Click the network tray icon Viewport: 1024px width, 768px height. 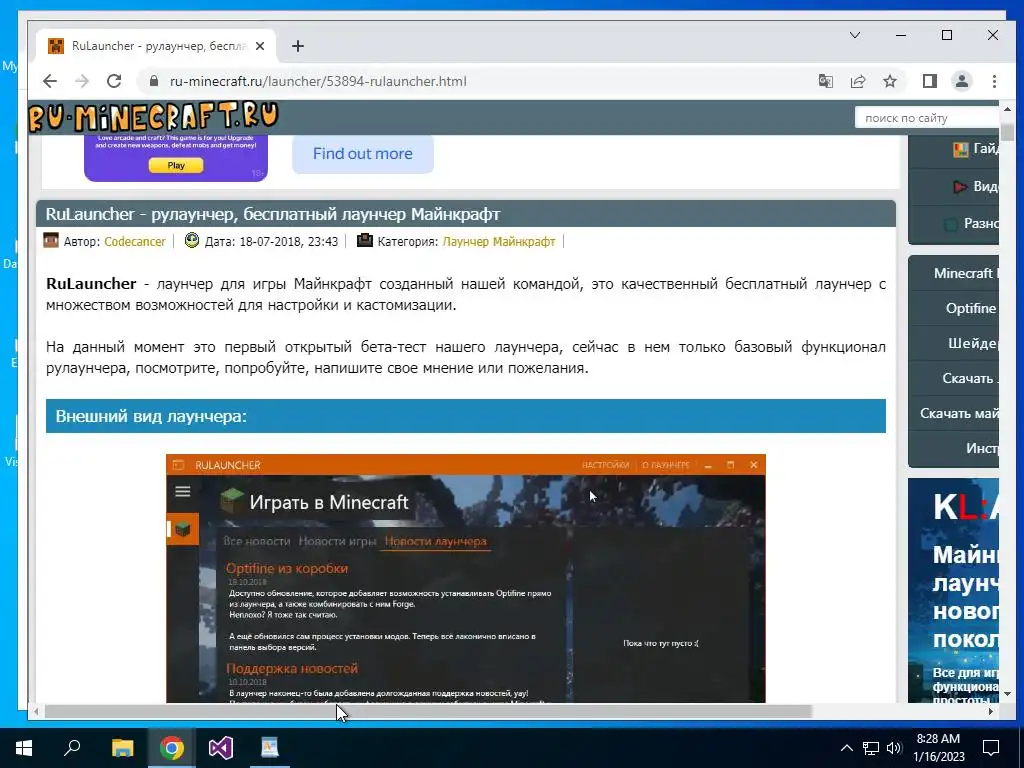[871, 748]
